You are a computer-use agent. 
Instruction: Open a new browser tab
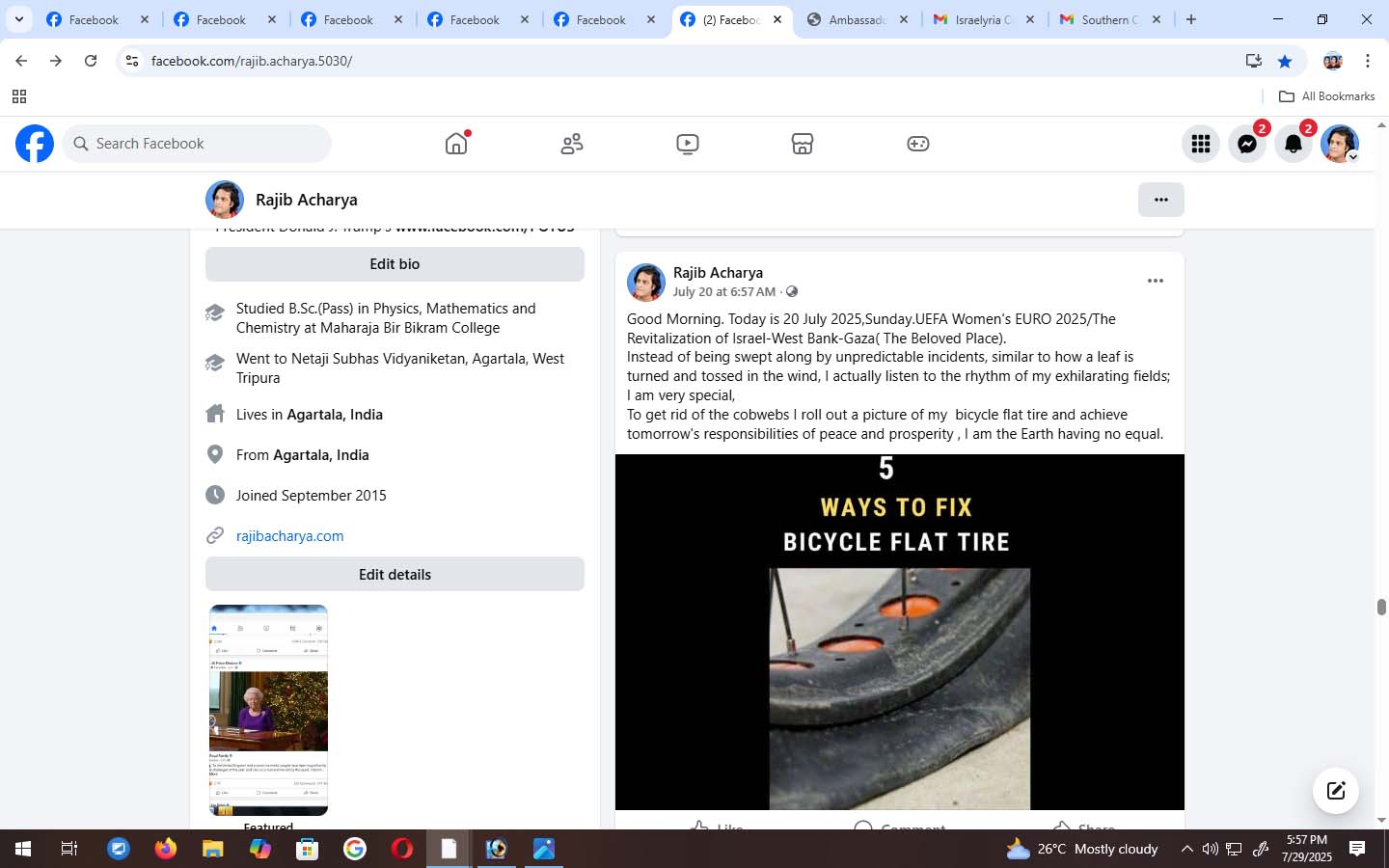coord(1191,19)
